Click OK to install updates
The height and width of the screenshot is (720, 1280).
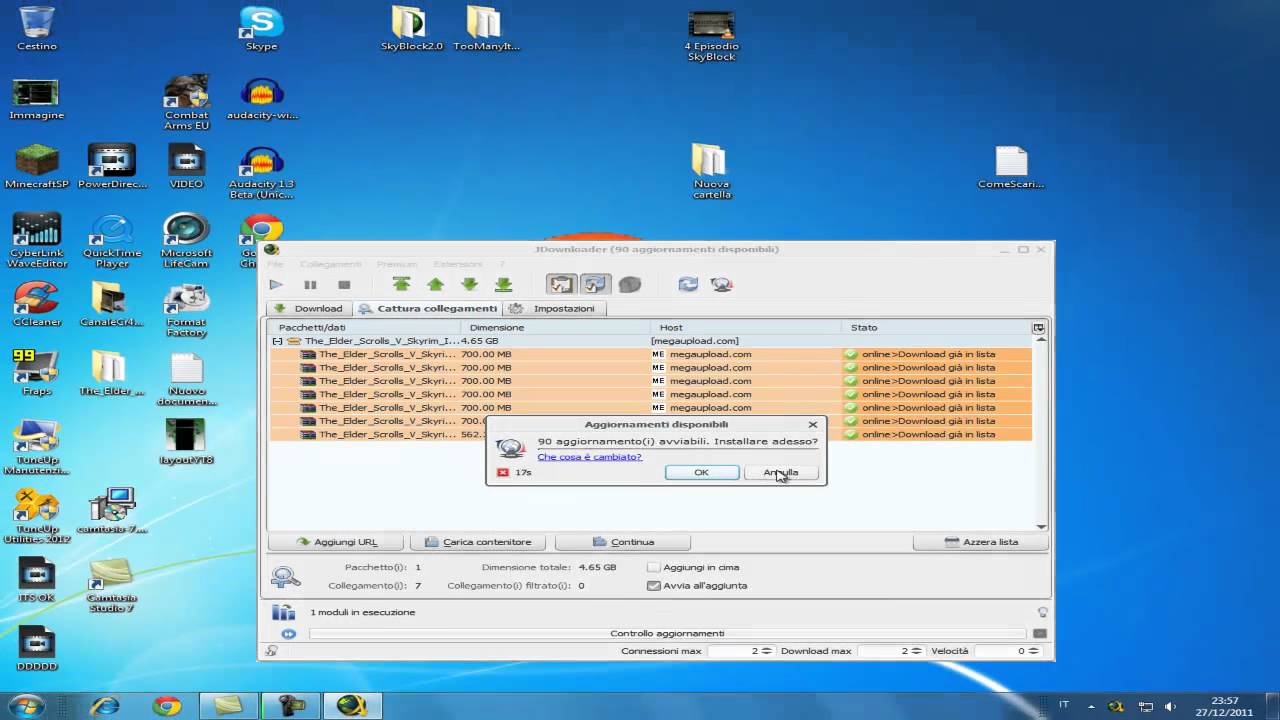pyautogui.click(x=702, y=472)
